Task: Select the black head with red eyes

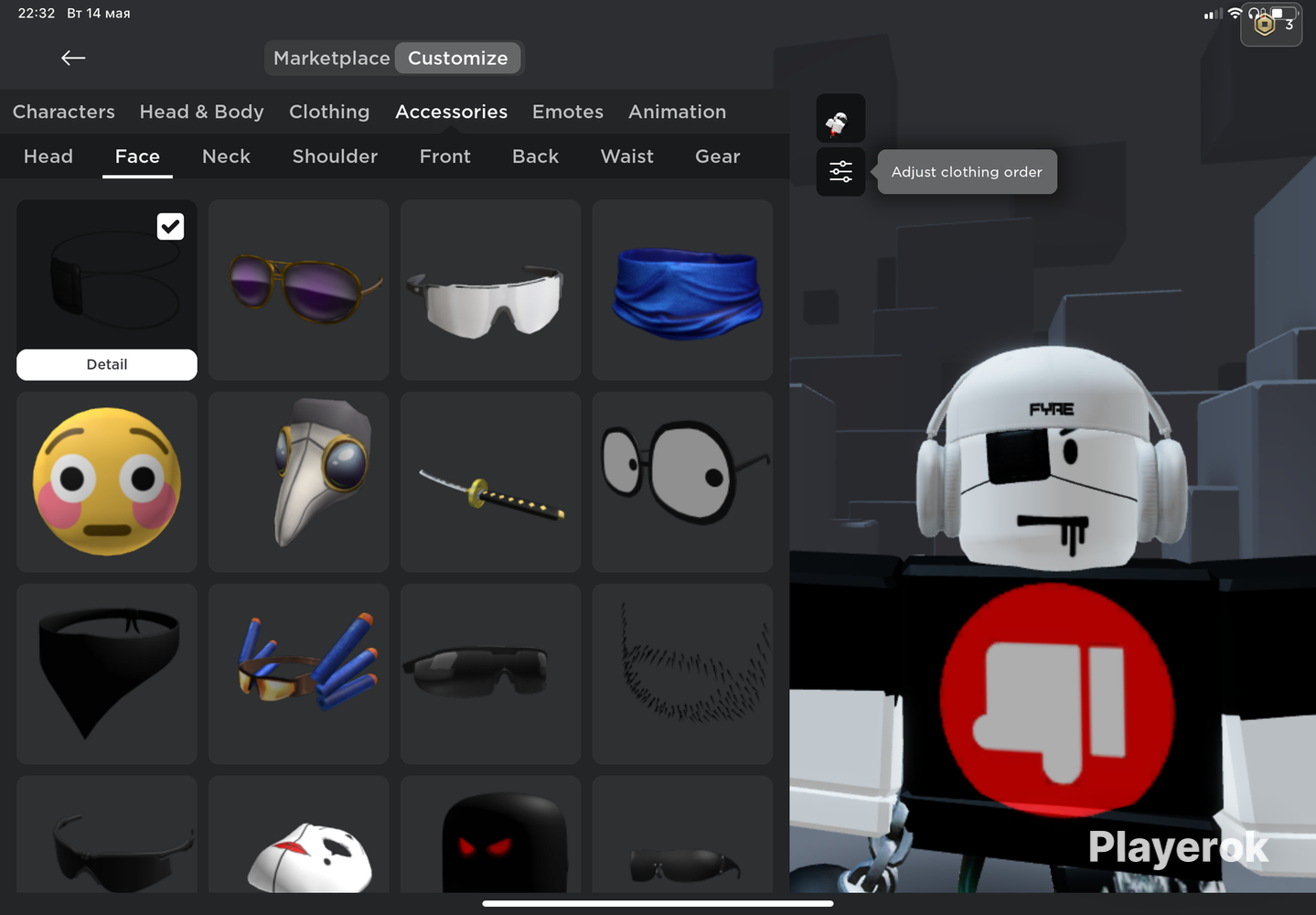Action: pos(491,834)
